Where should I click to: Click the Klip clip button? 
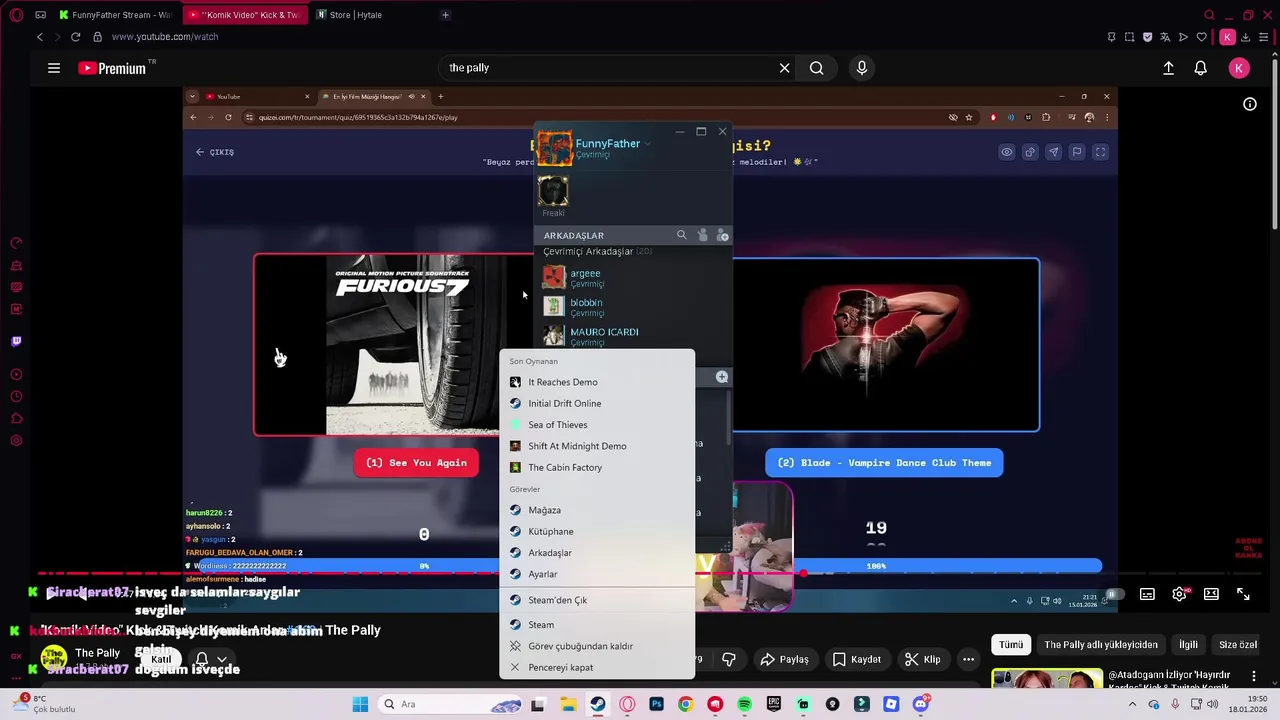pos(922,659)
